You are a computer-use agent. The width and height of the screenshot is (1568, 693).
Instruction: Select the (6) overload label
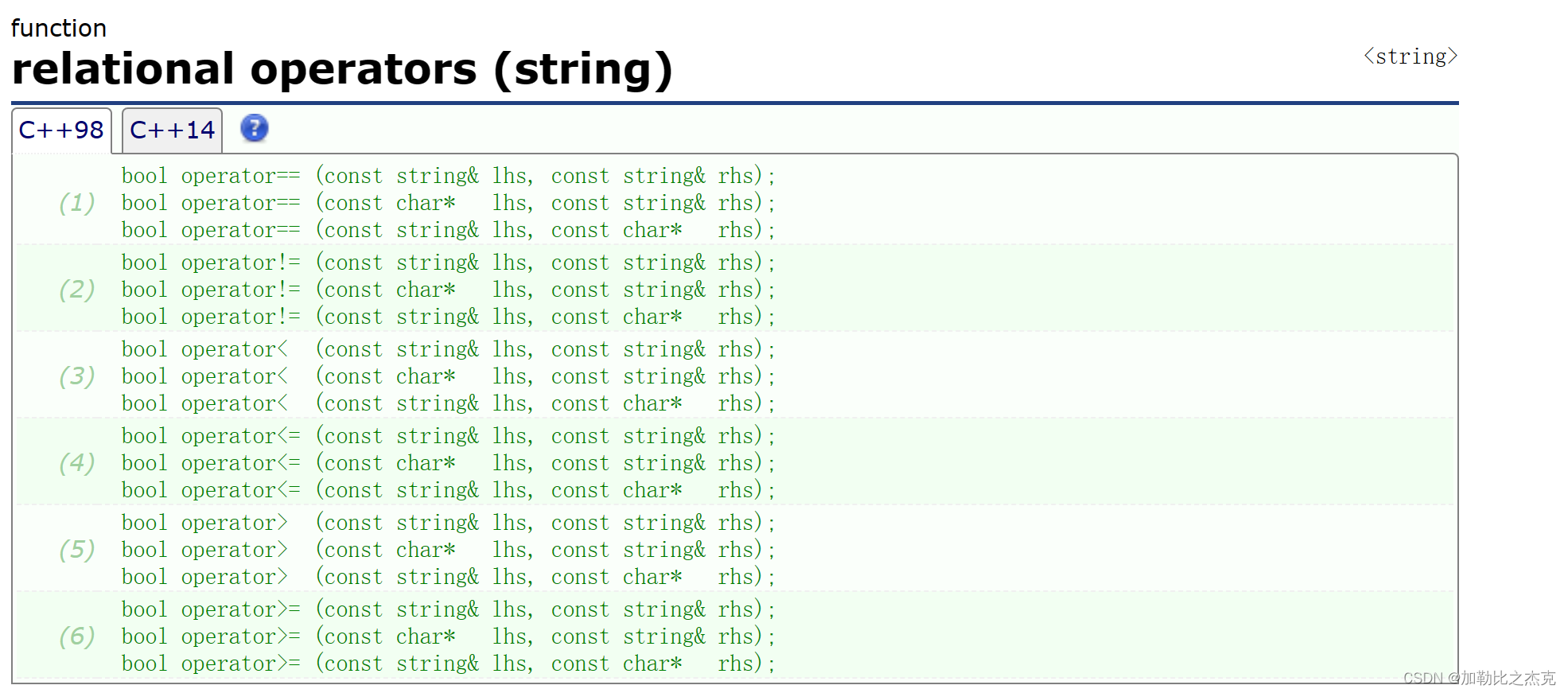[77, 637]
